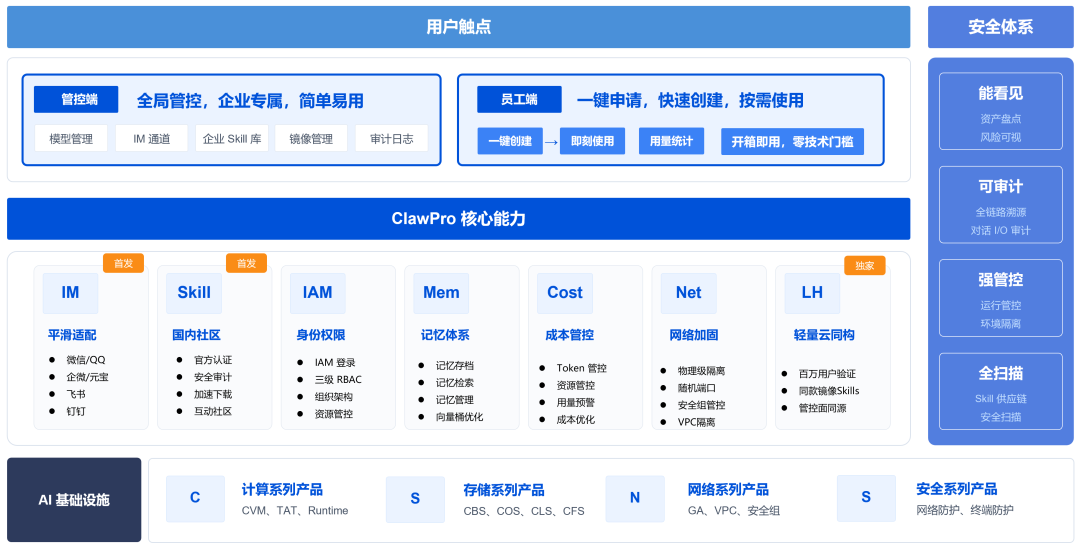Open the 企业 Skill 库 chip

(x=232, y=138)
